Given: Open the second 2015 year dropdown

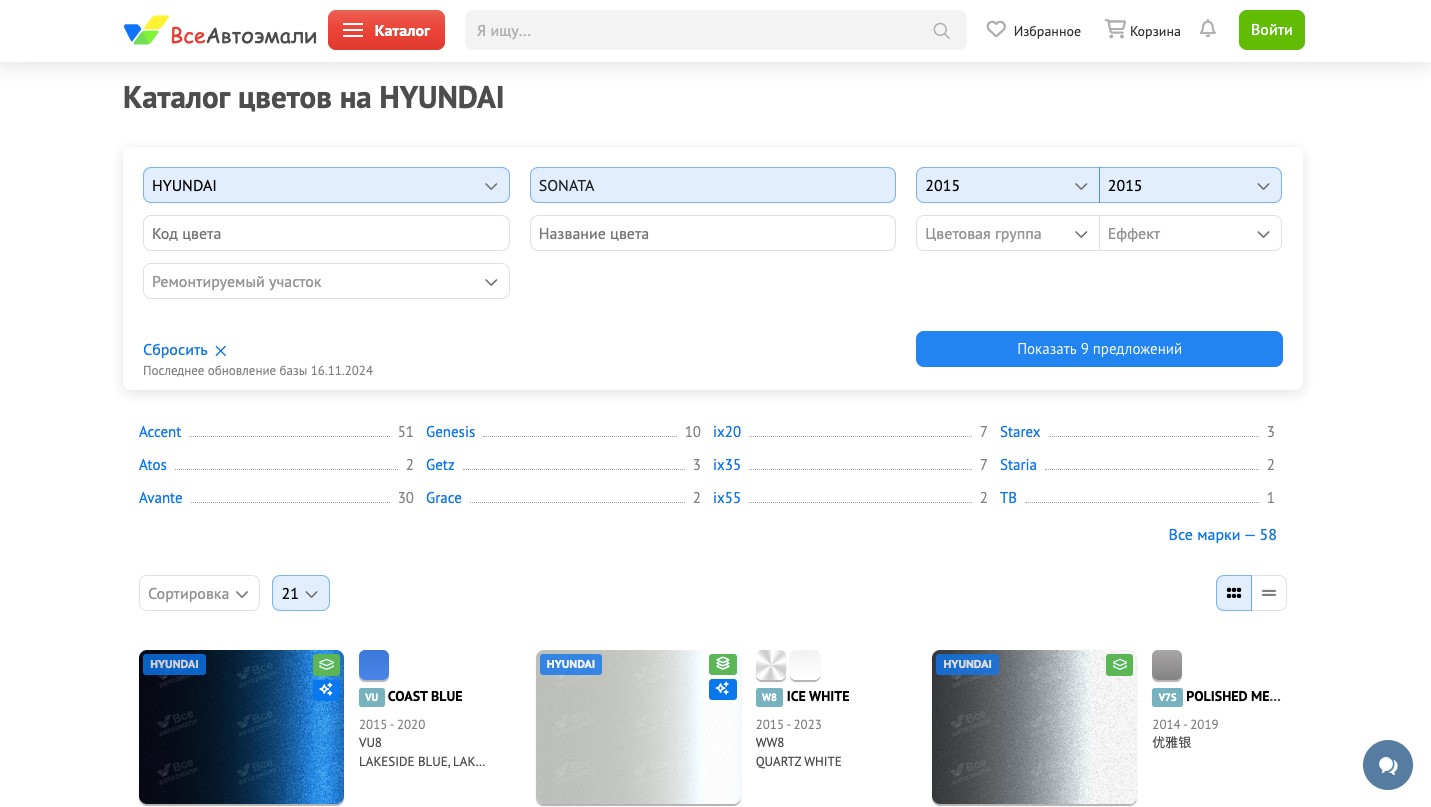Looking at the screenshot, I should pyautogui.click(x=1190, y=185).
